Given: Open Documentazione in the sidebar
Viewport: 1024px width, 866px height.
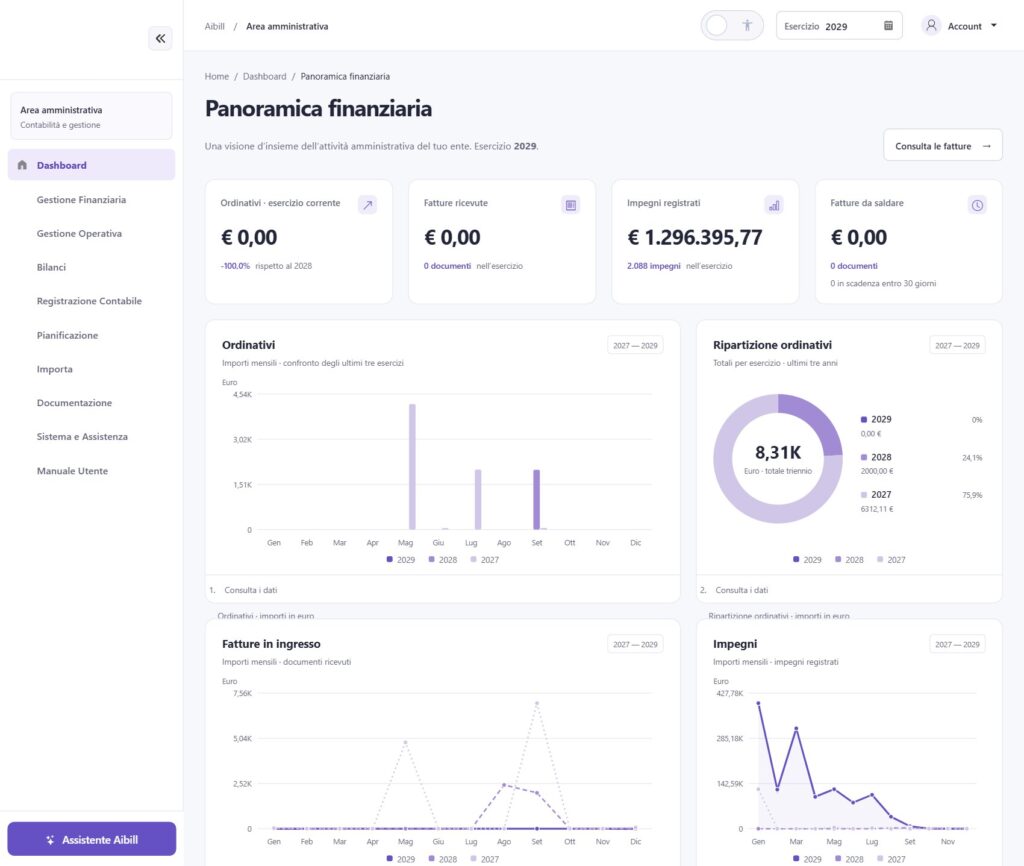Looking at the screenshot, I should point(74,403).
